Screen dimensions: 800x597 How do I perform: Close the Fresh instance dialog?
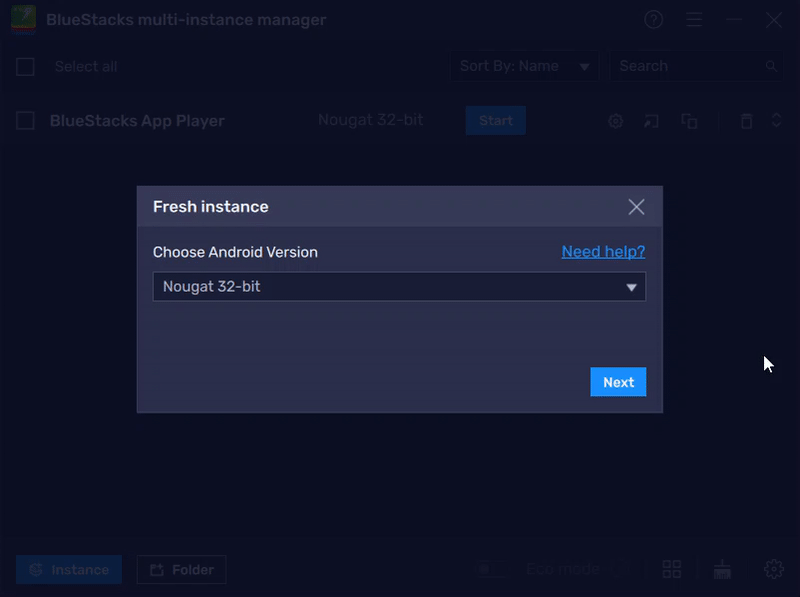coord(637,206)
